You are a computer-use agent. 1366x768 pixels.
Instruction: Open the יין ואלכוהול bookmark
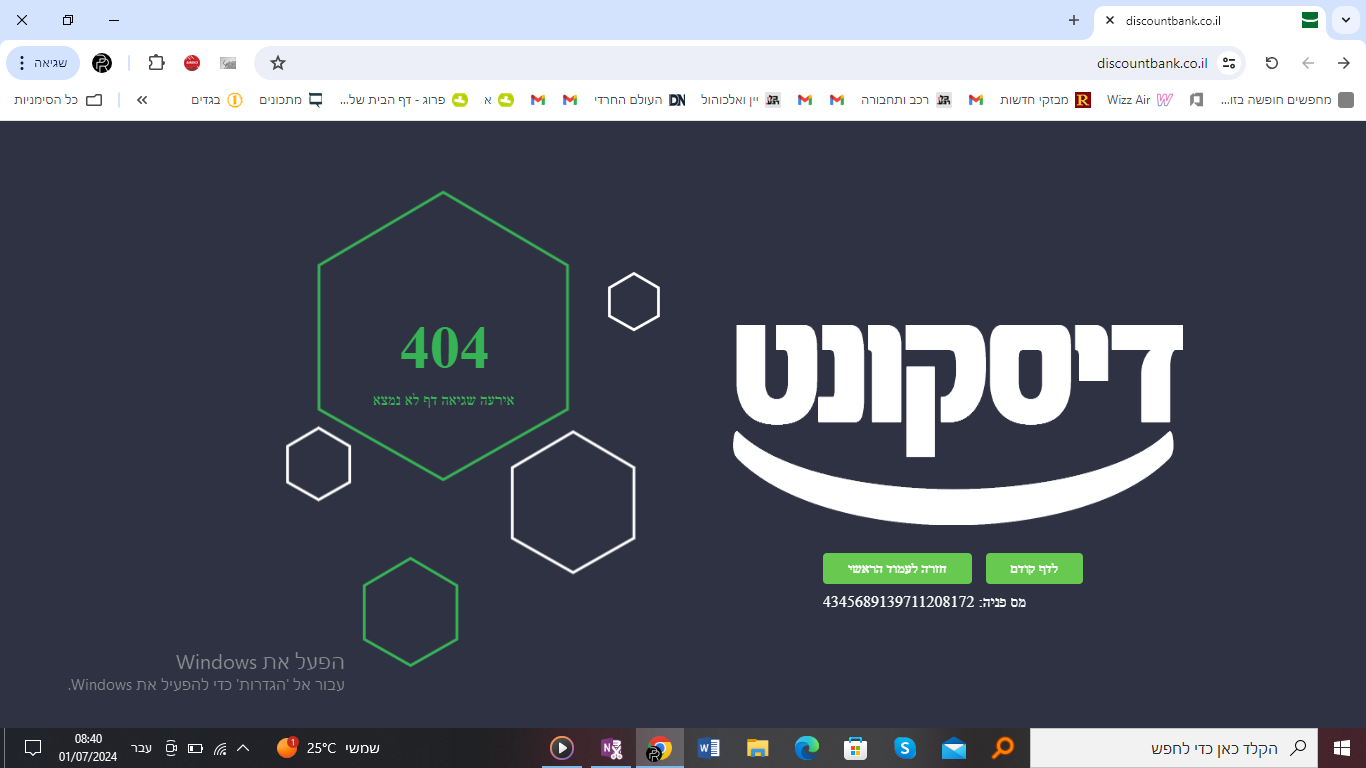tap(740, 100)
